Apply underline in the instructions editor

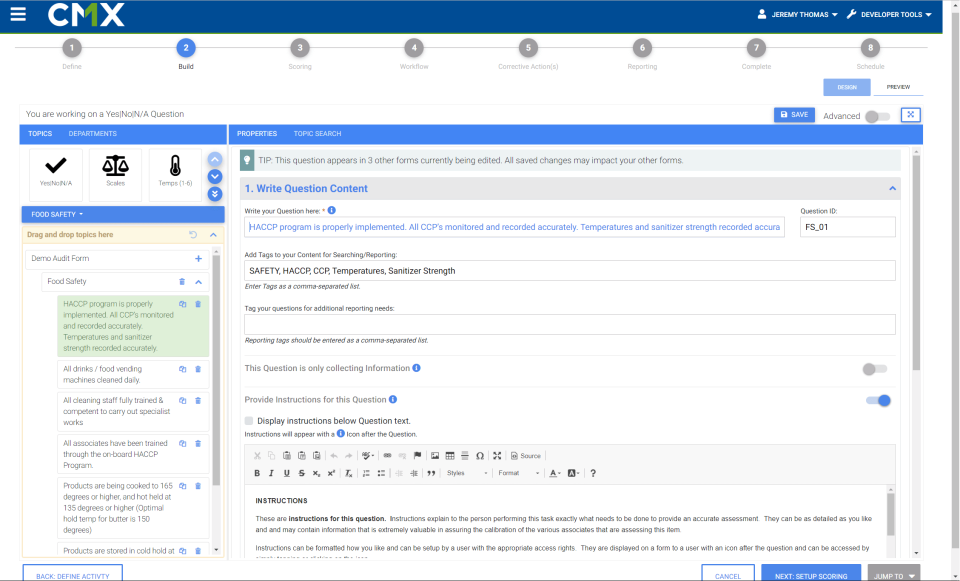pyautogui.click(x=287, y=473)
